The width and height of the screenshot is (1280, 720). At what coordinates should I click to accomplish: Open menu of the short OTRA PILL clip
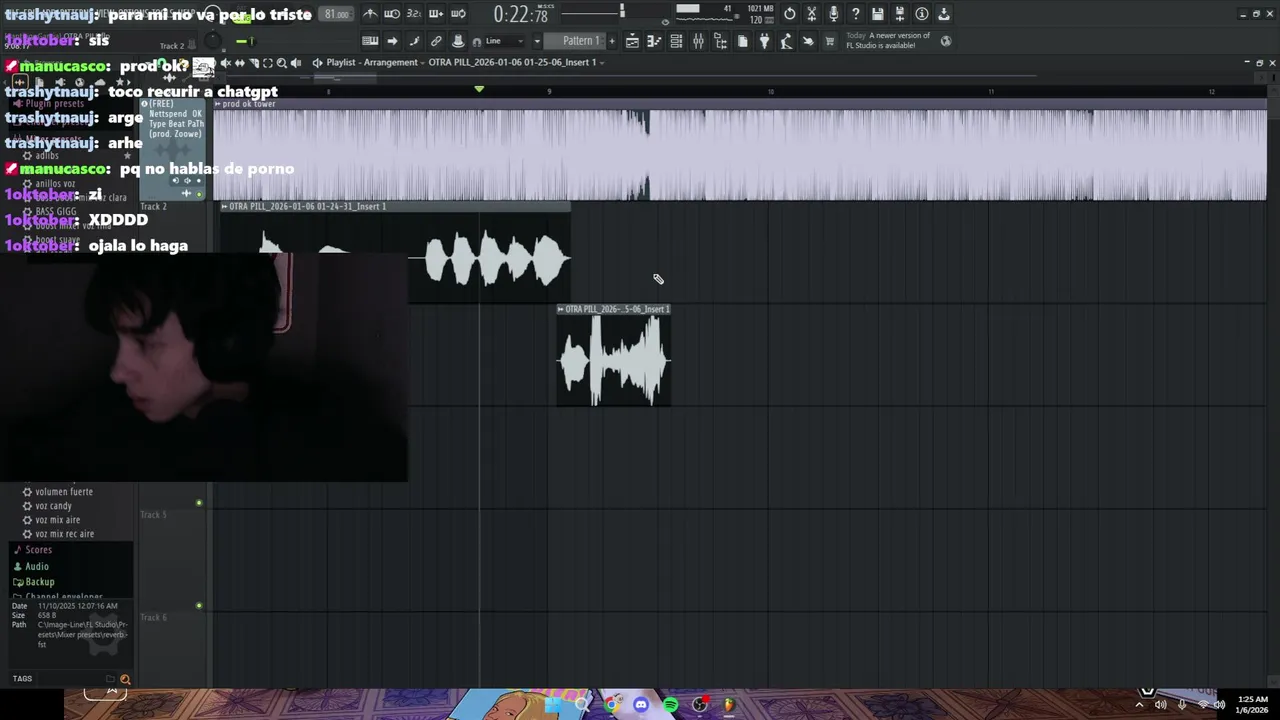pyautogui.click(x=561, y=310)
